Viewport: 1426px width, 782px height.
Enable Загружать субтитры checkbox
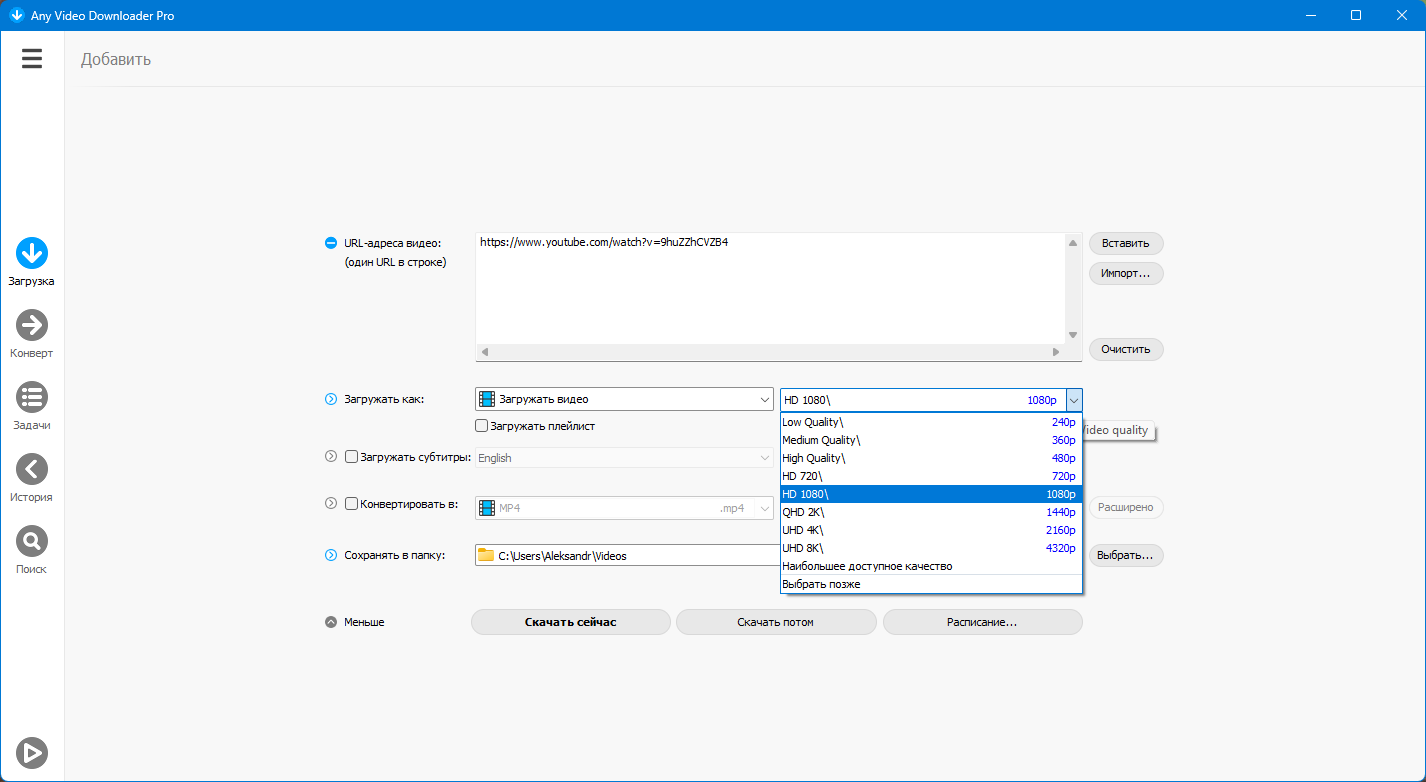pyautogui.click(x=351, y=457)
